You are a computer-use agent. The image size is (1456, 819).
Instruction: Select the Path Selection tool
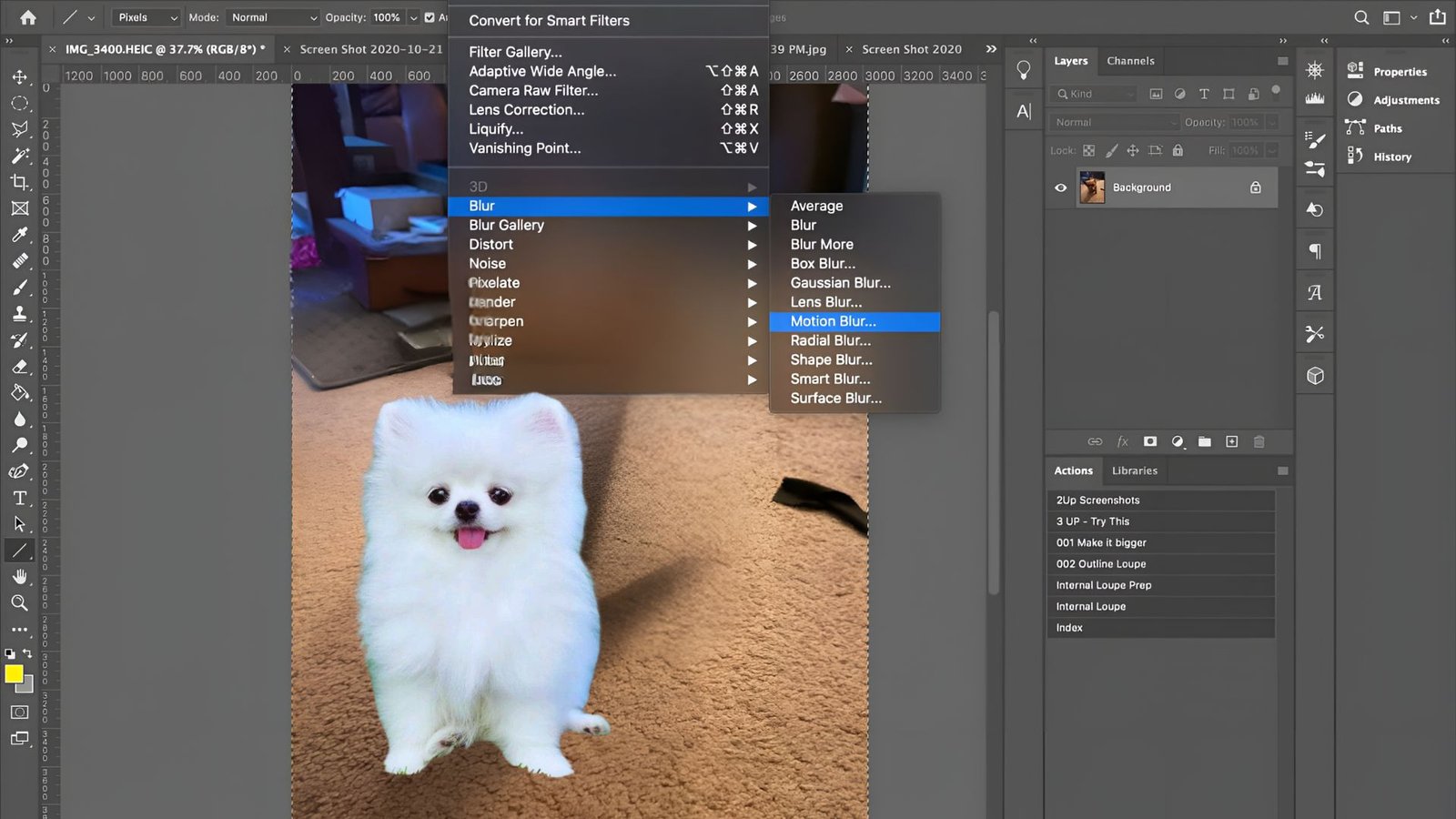point(19,524)
